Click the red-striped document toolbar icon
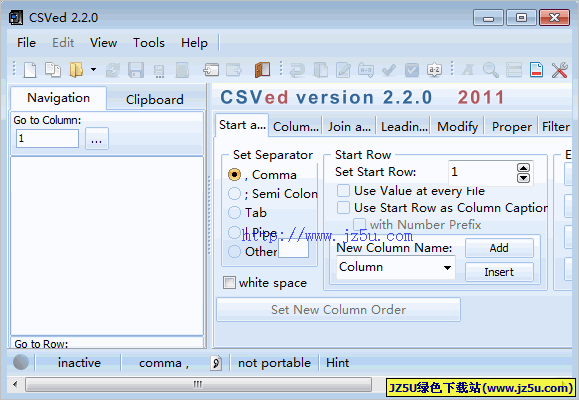This screenshot has width=579, height=400. [536, 69]
